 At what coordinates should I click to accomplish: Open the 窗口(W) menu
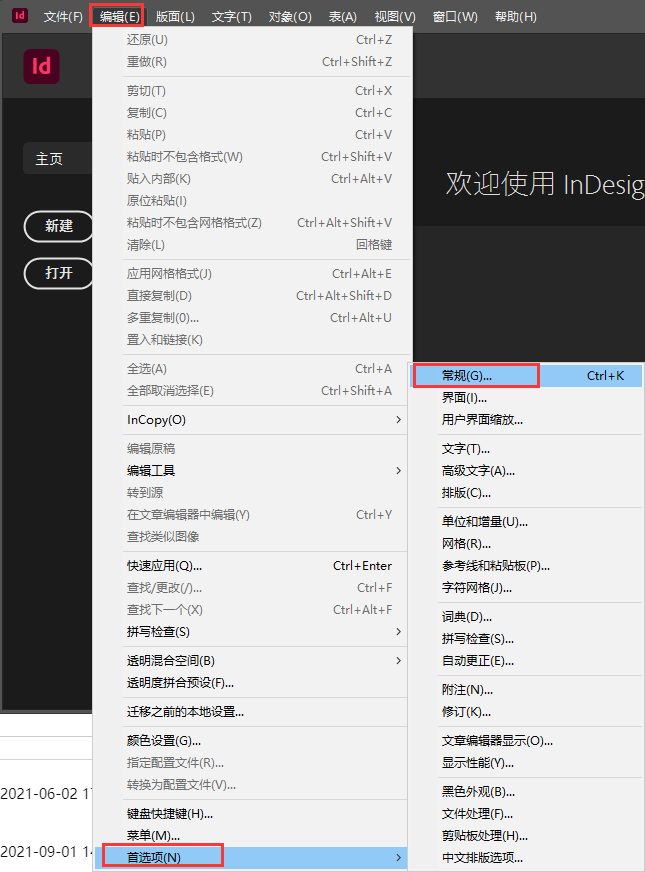click(x=455, y=17)
